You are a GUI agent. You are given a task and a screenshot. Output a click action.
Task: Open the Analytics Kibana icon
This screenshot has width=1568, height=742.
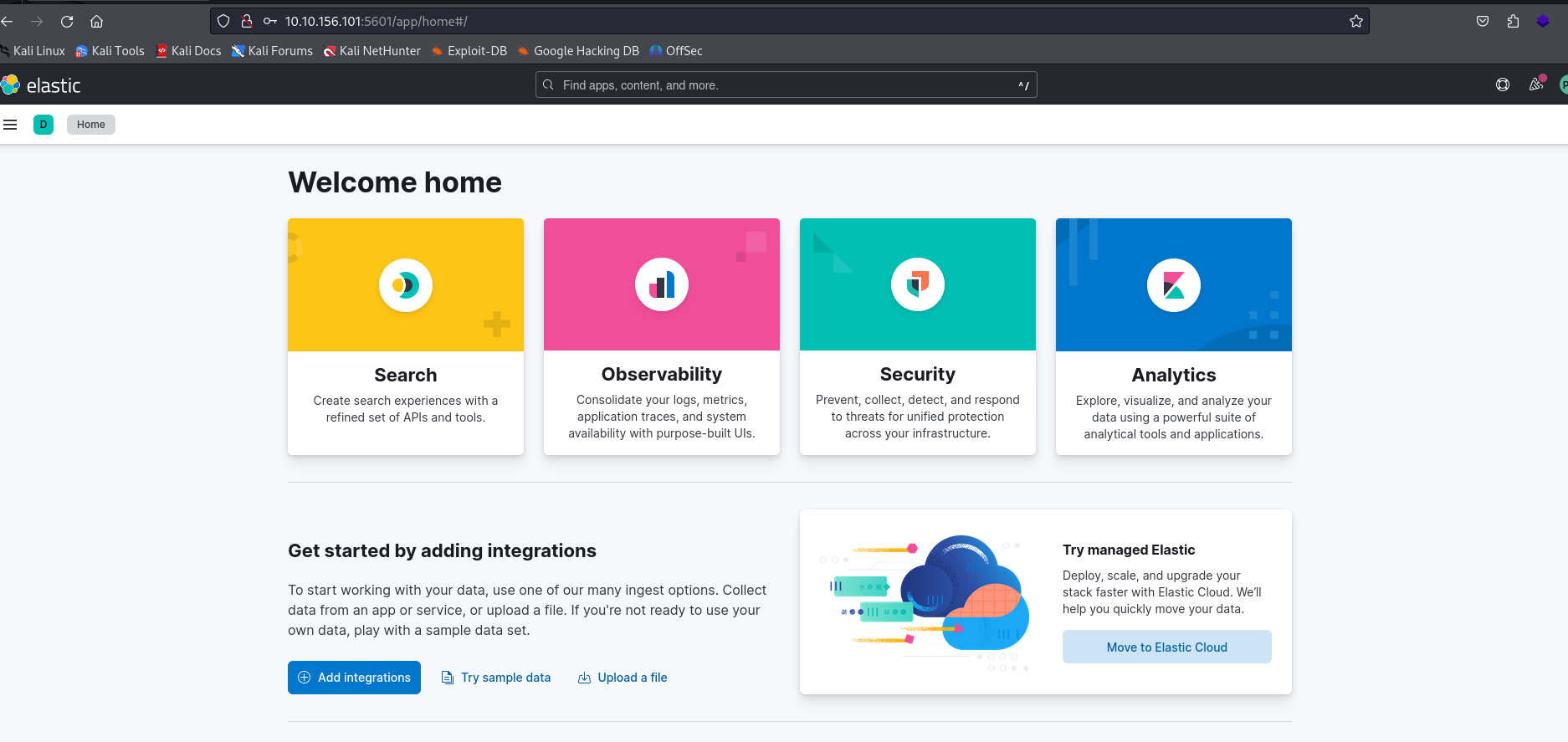tap(1174, 285)
